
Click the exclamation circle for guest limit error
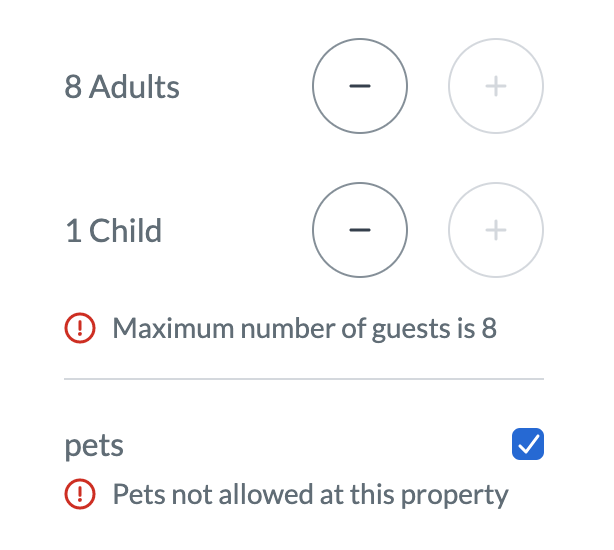point(80,328)
